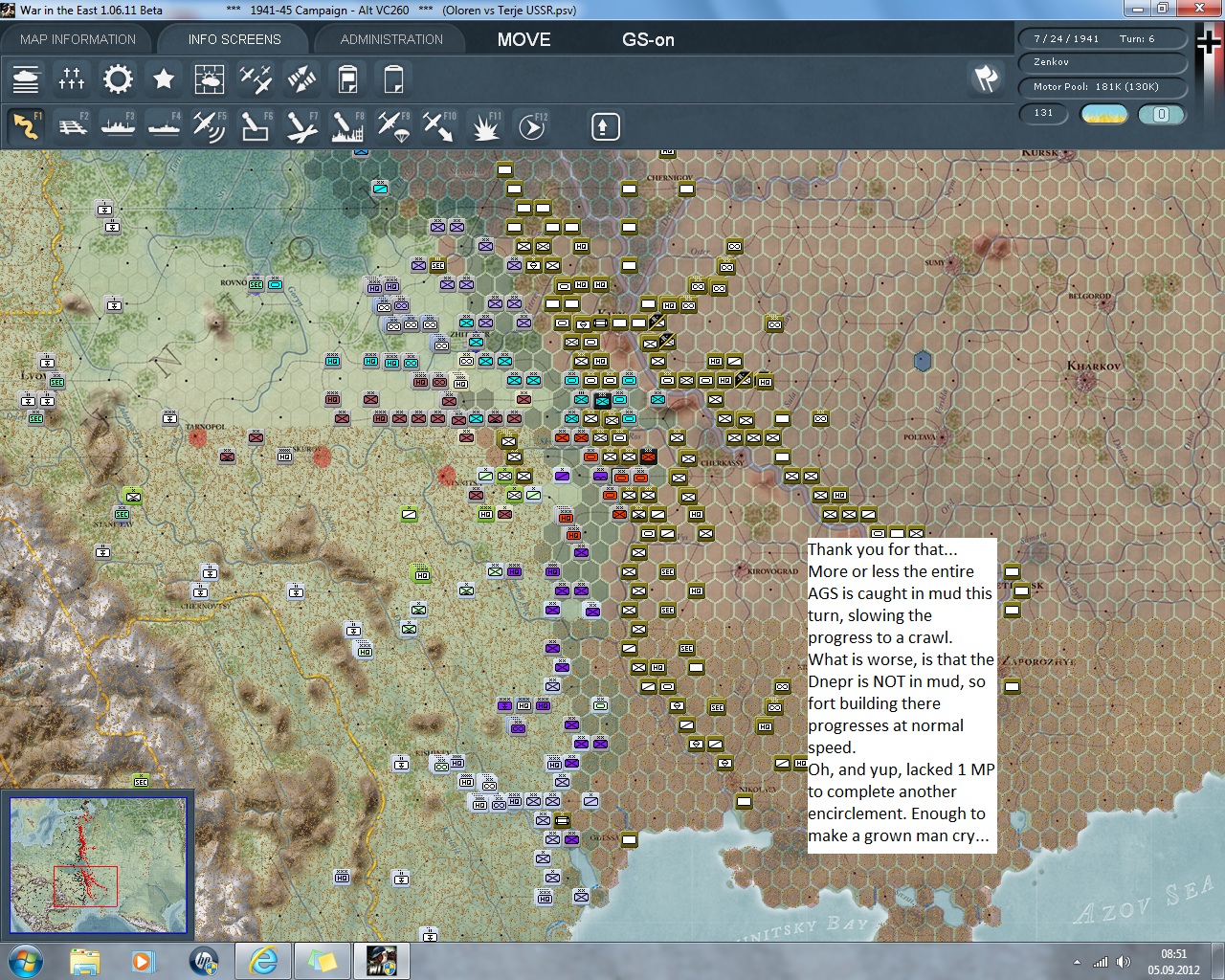Select the F1 Move mode

[x=26, y=126]
